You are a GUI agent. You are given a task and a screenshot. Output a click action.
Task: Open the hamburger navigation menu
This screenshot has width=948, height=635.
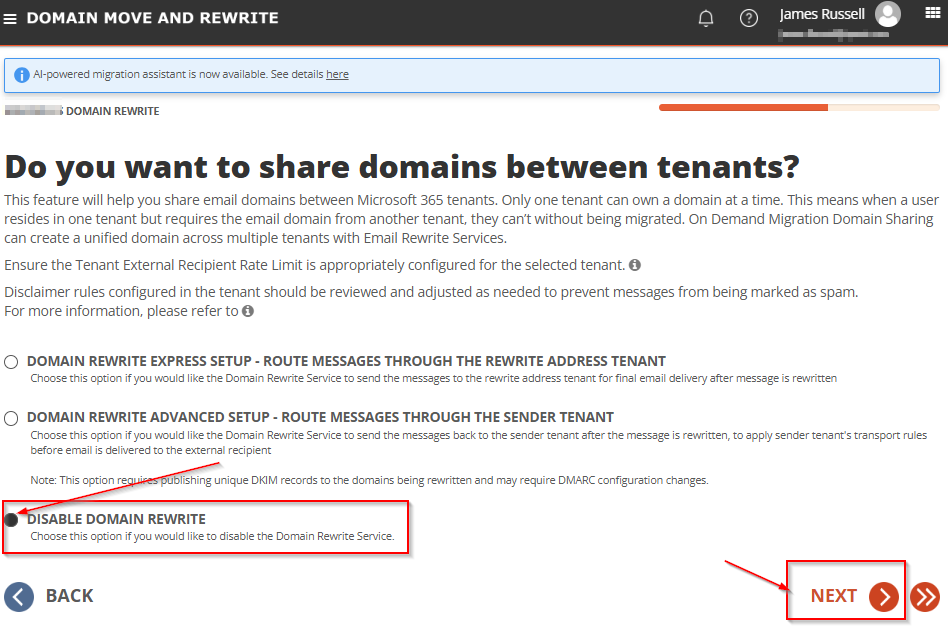(10, 19)
